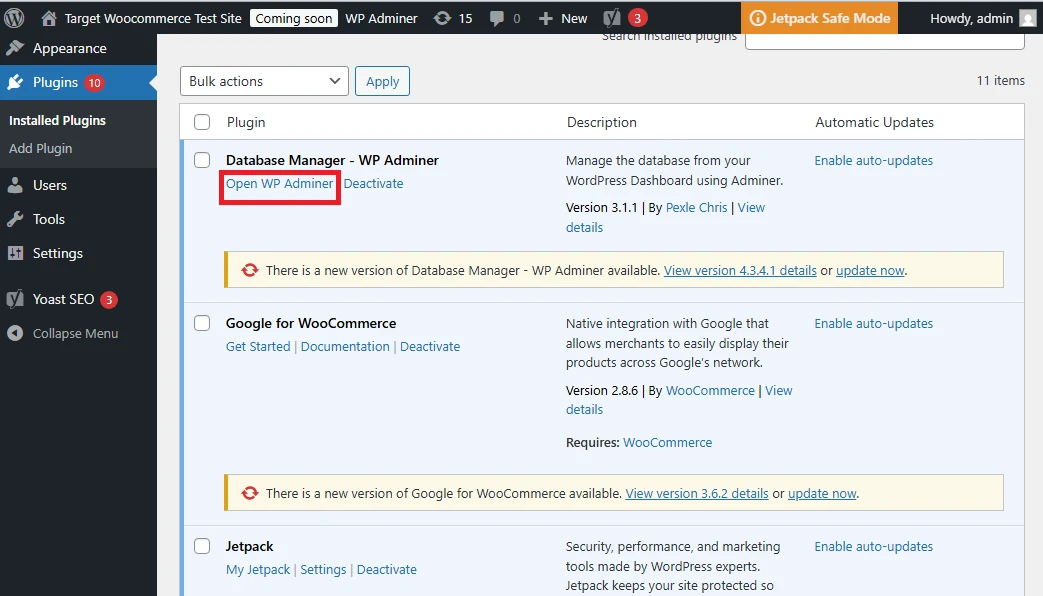
Task: Deactivate Google for WooCommerce
Action: point(430,347)
